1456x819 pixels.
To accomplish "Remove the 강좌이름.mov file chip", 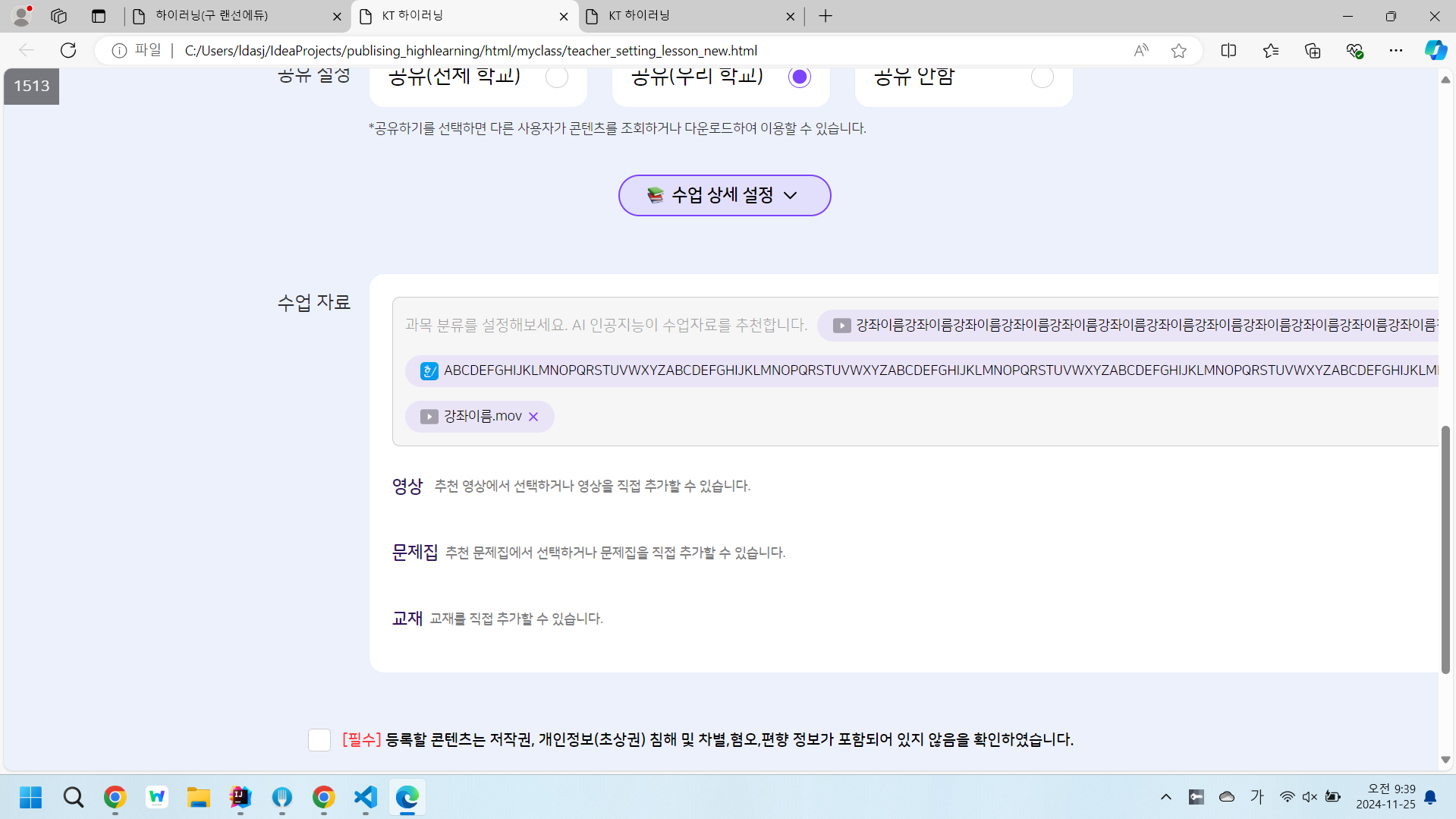I will (x=533, y=417).
